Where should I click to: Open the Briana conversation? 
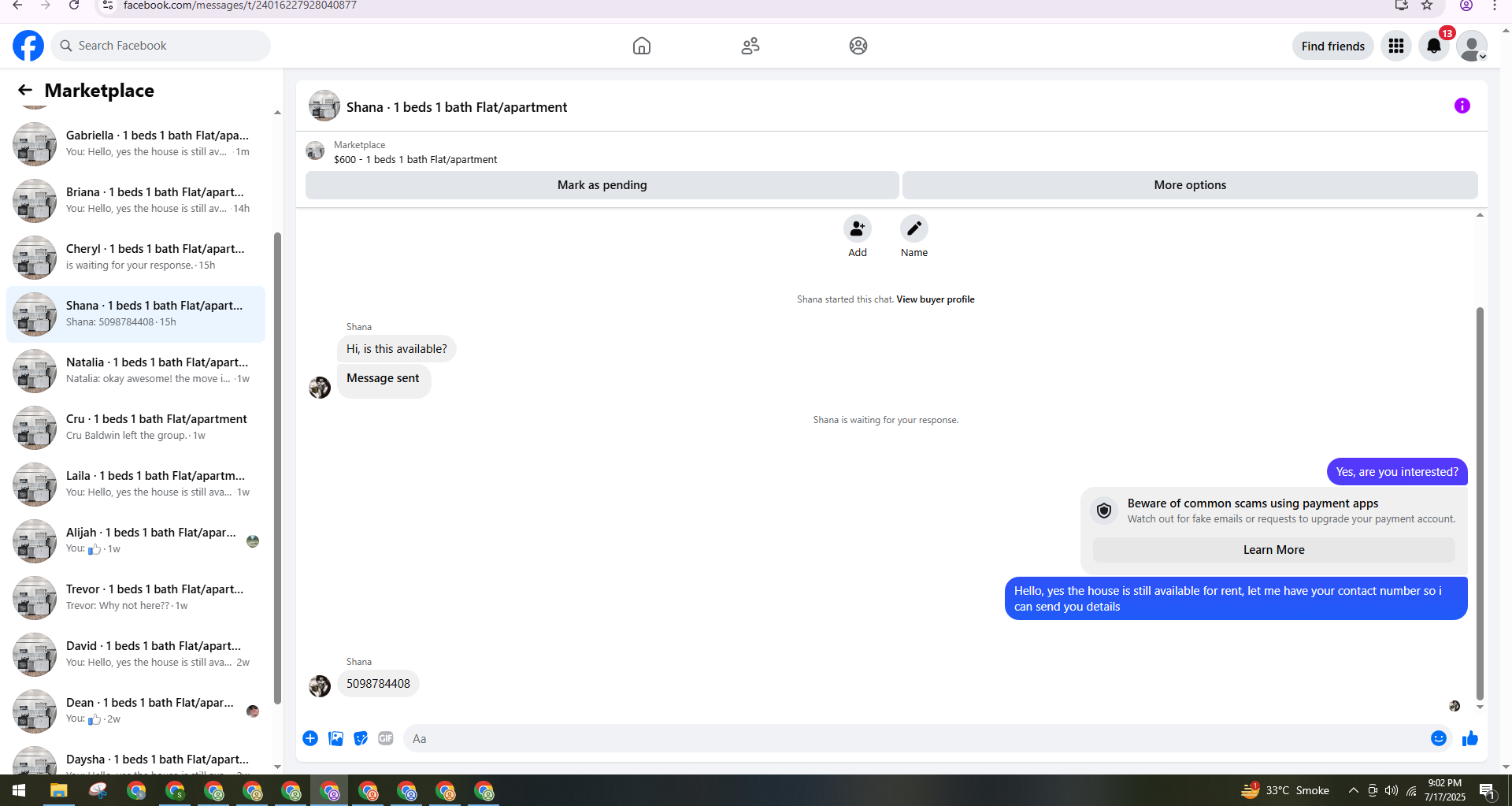point(135,200)
